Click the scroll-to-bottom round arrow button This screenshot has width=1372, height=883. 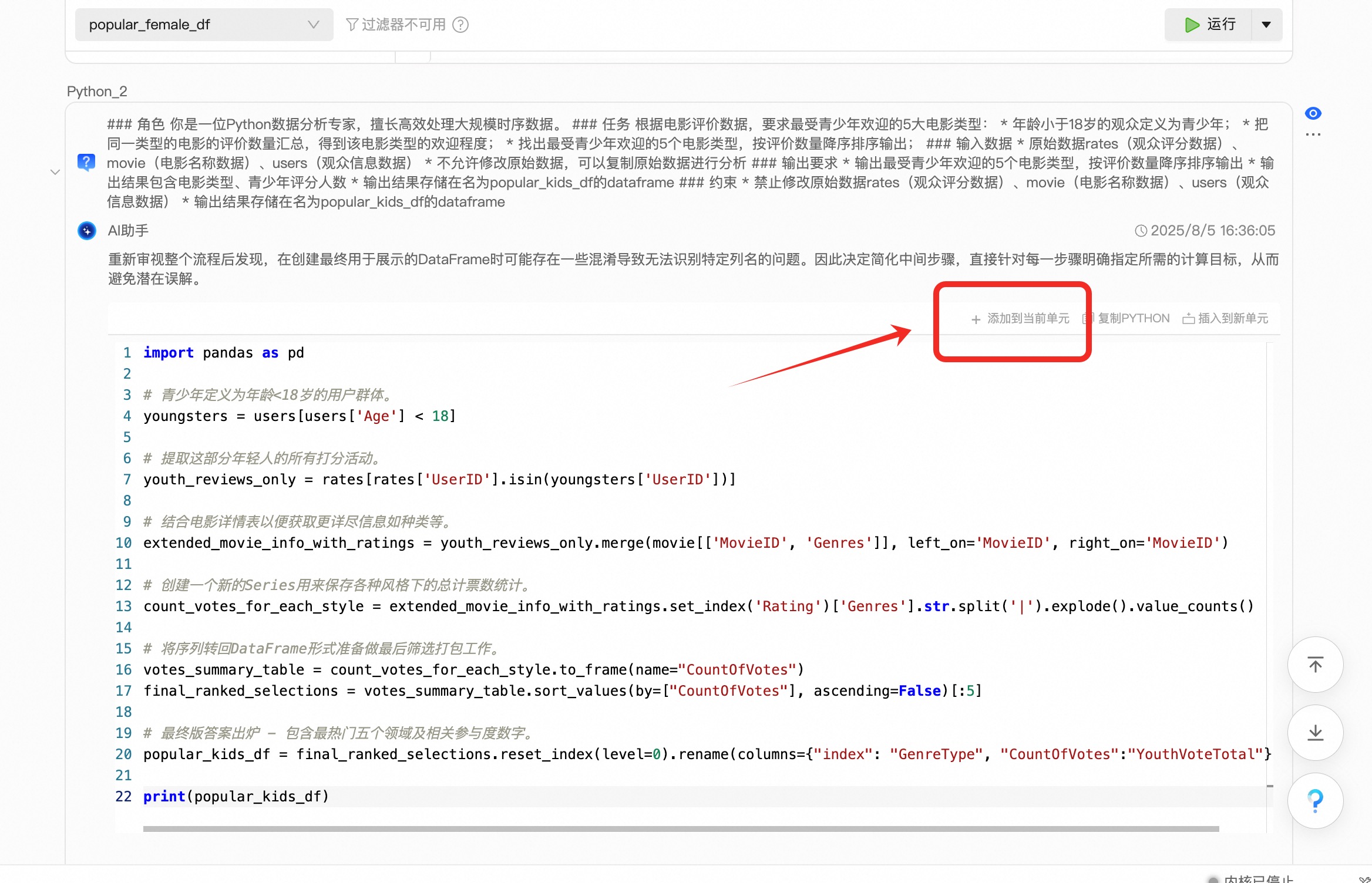(x=1315, y=733)
